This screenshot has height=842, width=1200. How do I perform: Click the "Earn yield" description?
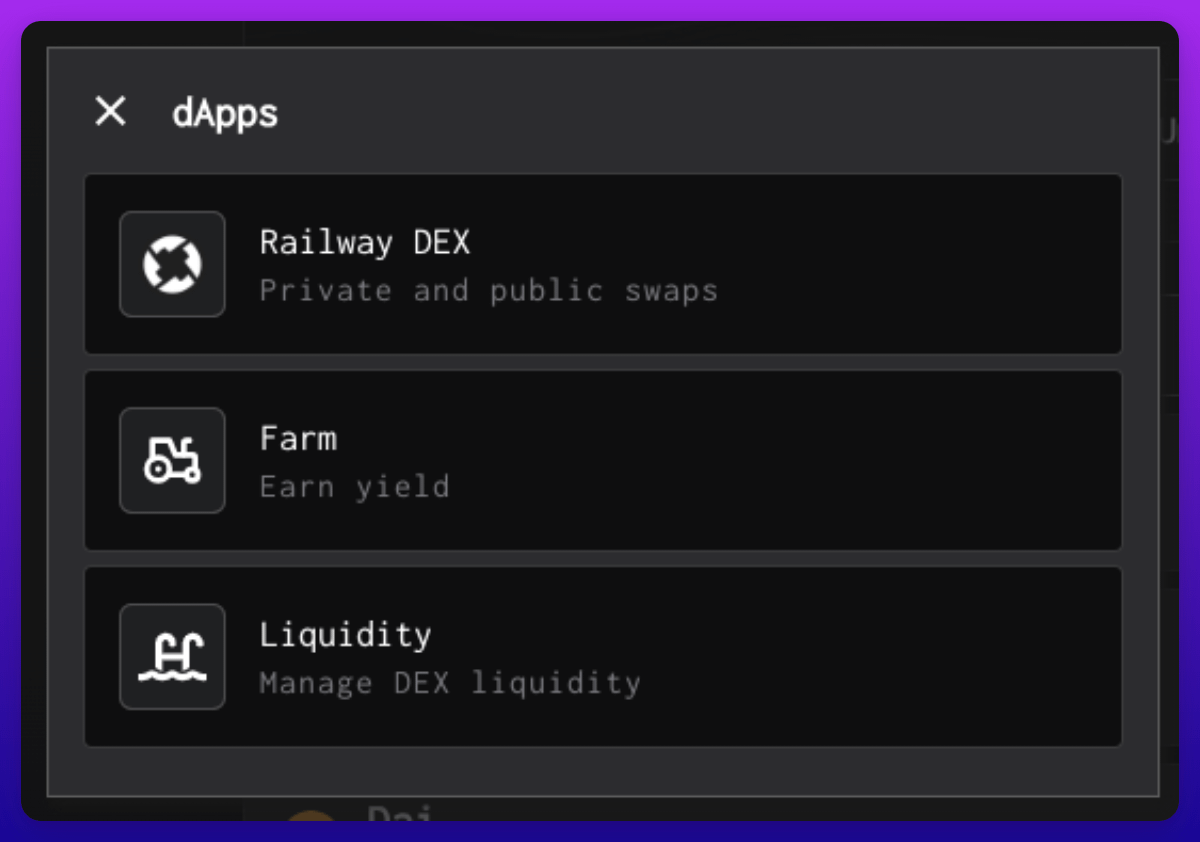coord(354,487)
